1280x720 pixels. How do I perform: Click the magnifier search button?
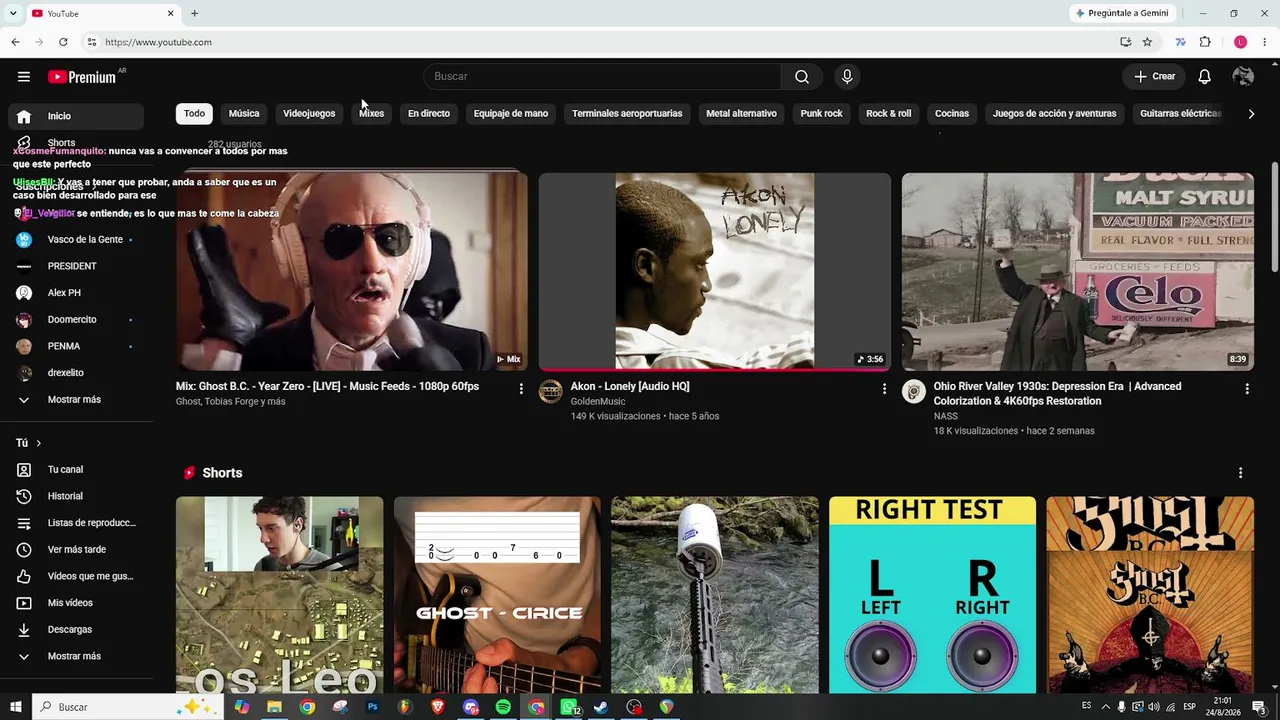click(802, 77)
